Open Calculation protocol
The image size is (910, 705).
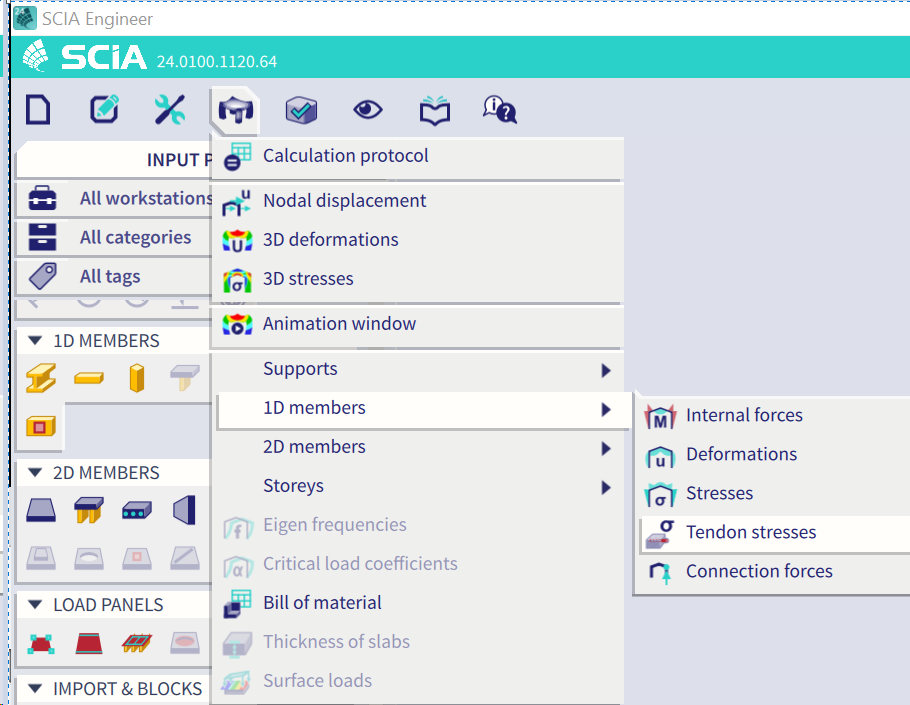pos(345,156)
